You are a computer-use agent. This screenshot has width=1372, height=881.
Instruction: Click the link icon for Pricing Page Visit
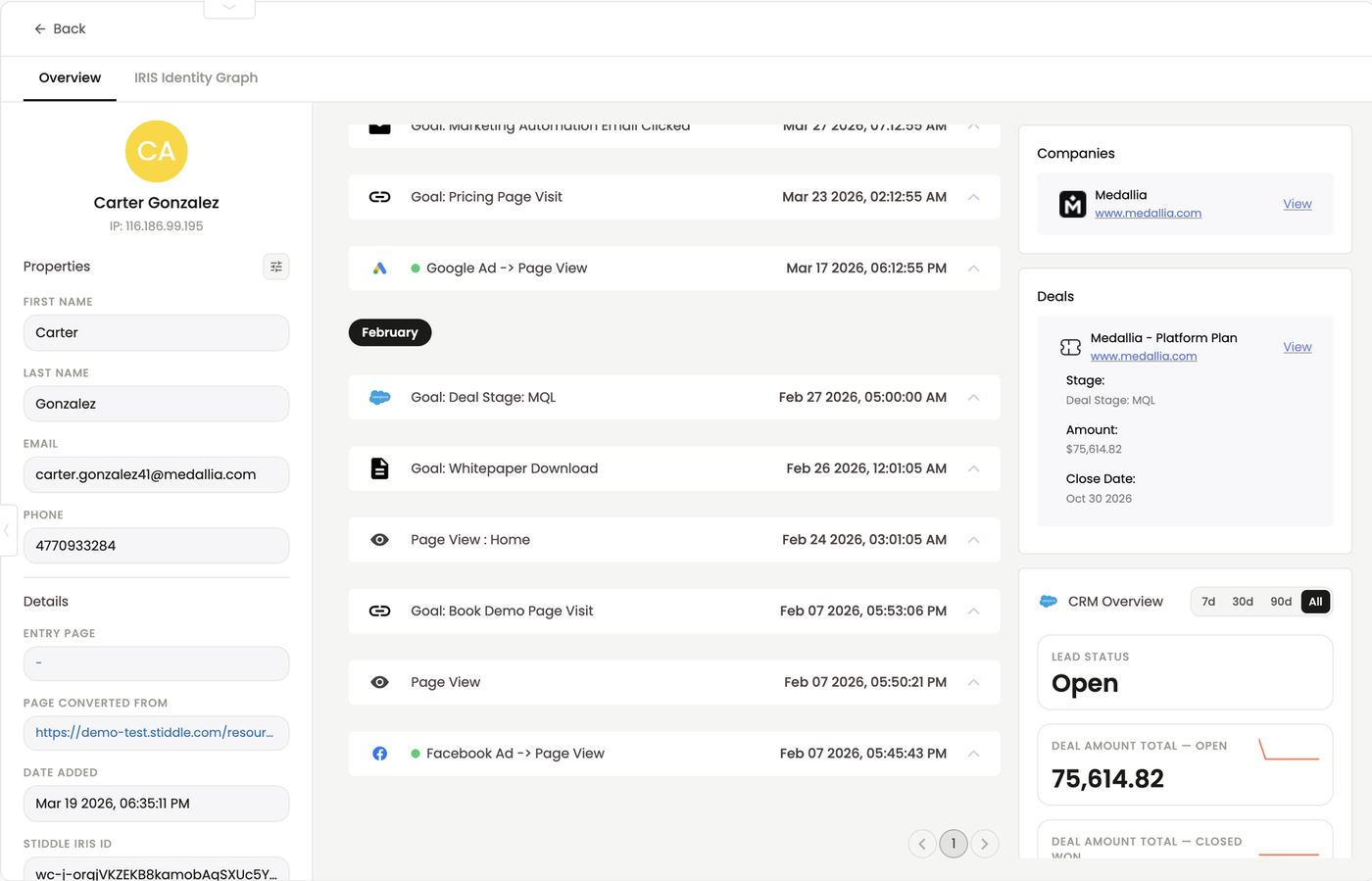[x=379, y=197]
